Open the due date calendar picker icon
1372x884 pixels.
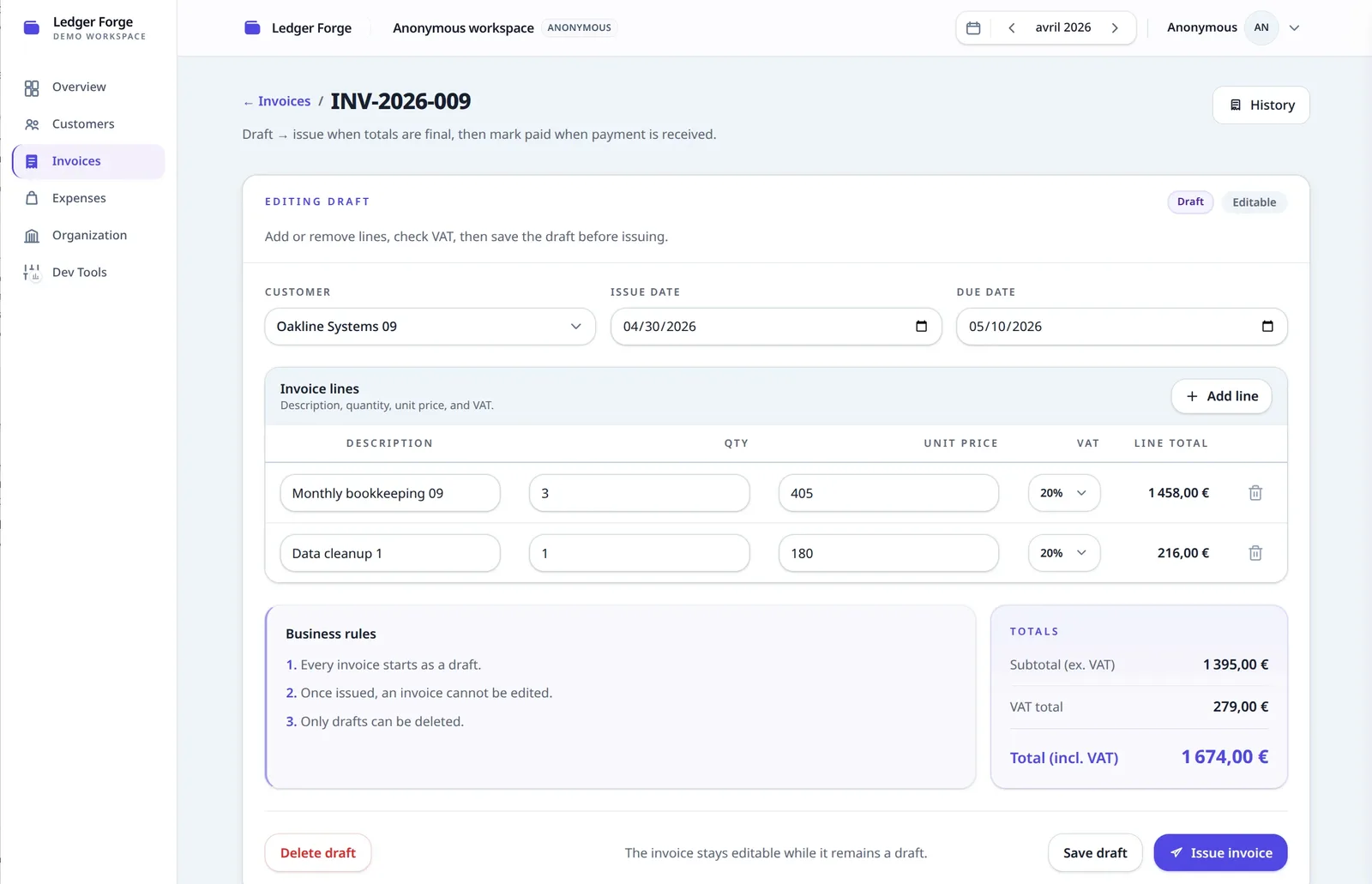pyautogui.click(x=1267, y=327)
